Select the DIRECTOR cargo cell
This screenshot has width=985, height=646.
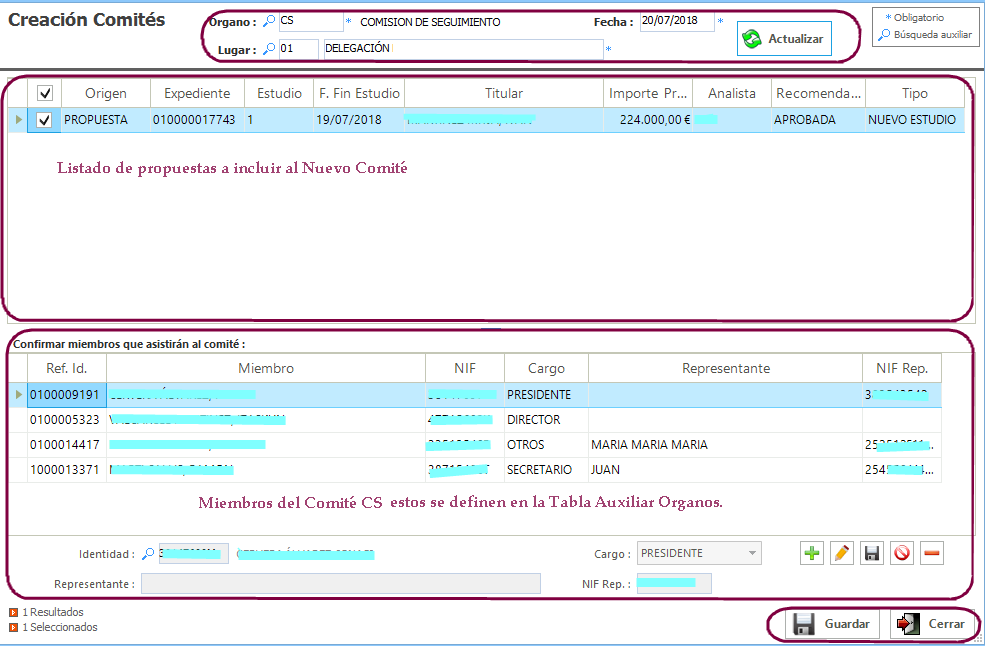tap(546, 420)
